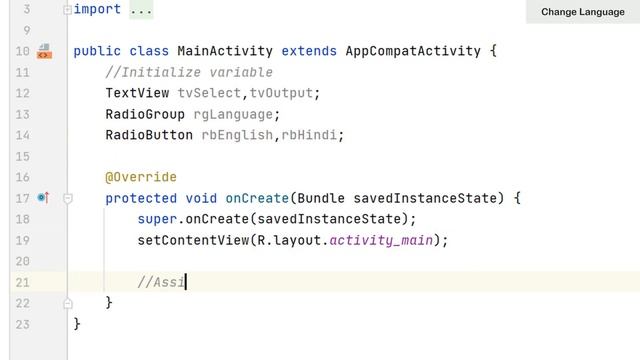Click the setContentView call

pos(193,240)
